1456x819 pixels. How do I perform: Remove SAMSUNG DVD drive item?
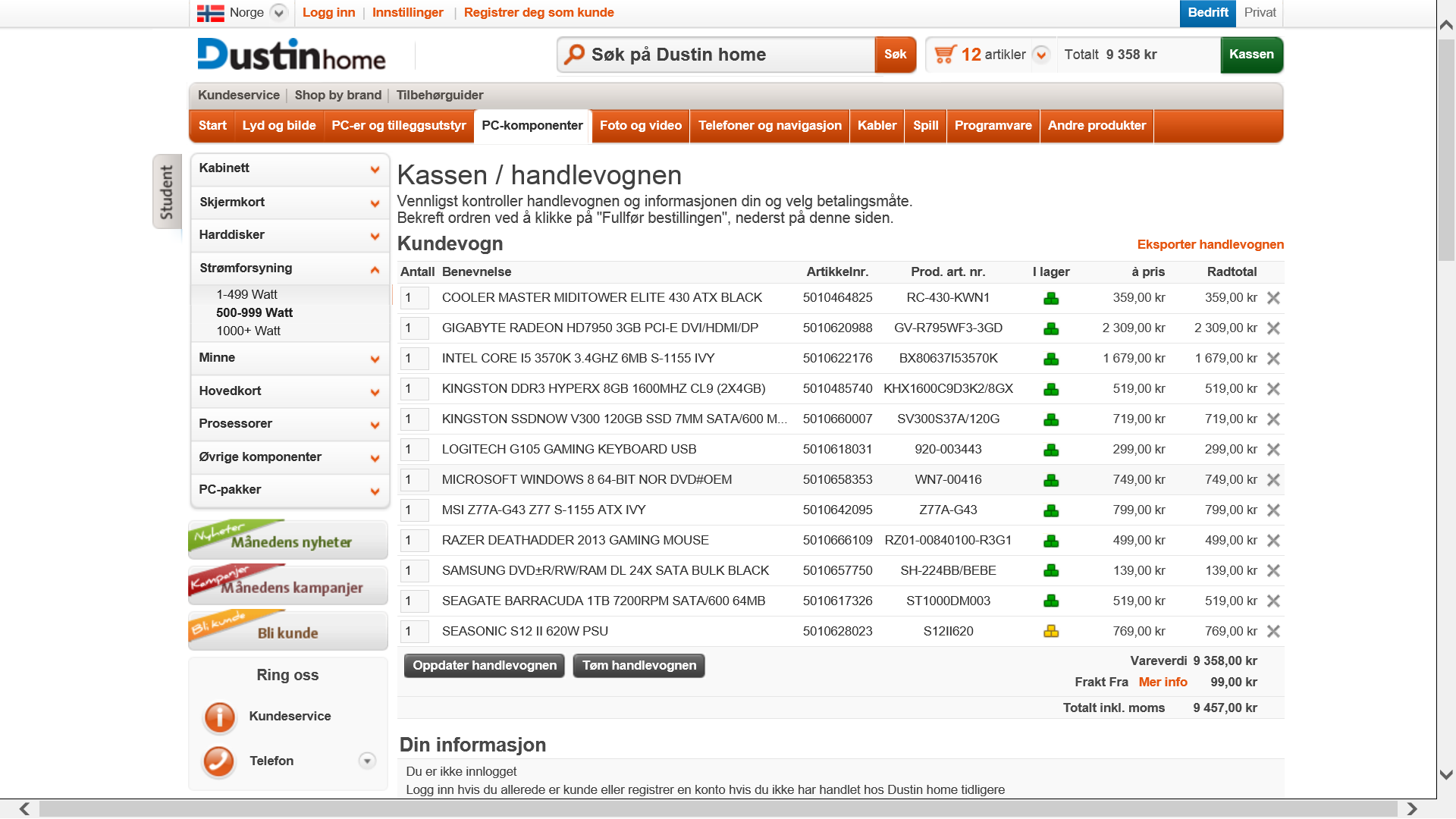pyautogui.click(x=1274, y=571)
